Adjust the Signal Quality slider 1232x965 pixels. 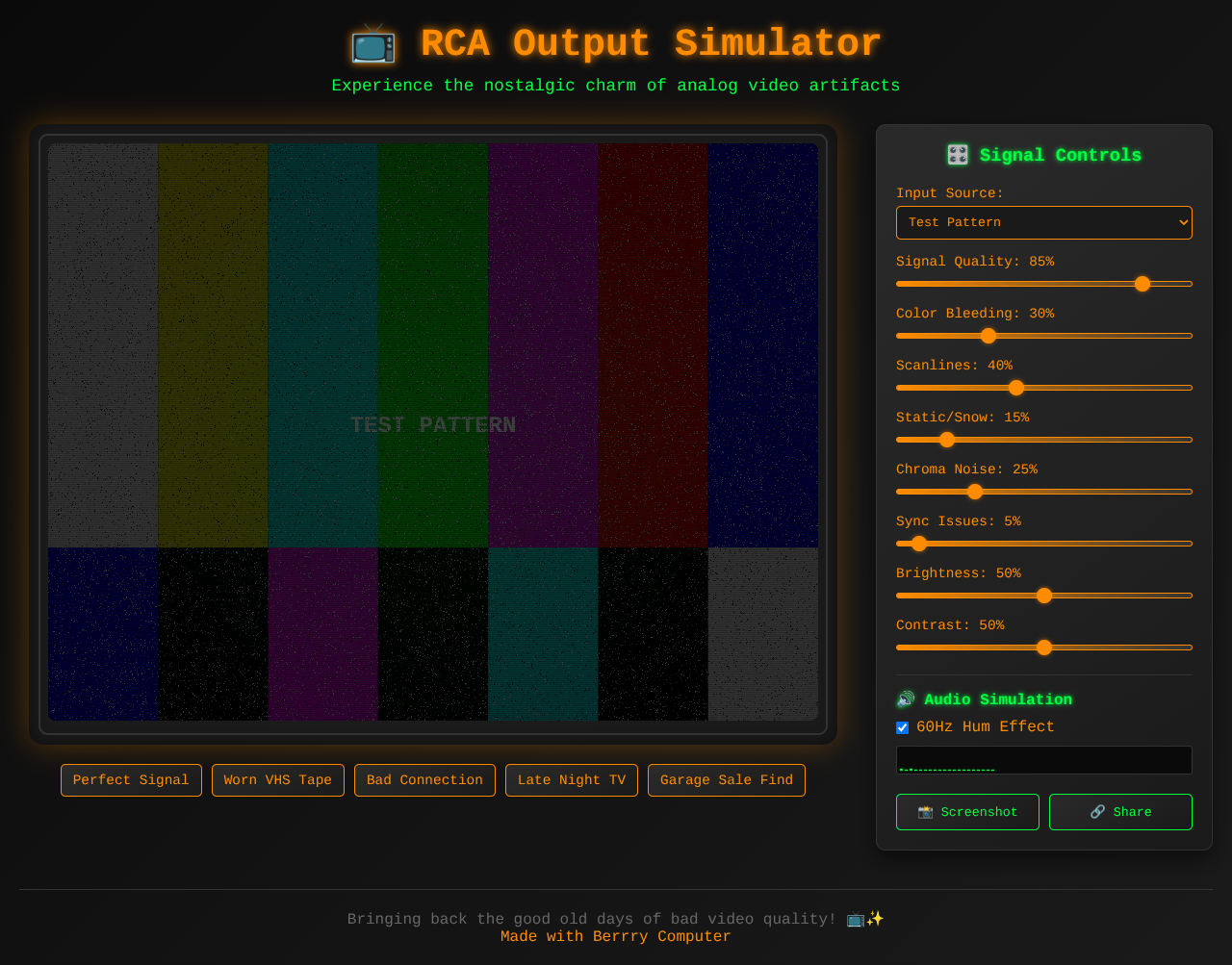click(1142, 284)
